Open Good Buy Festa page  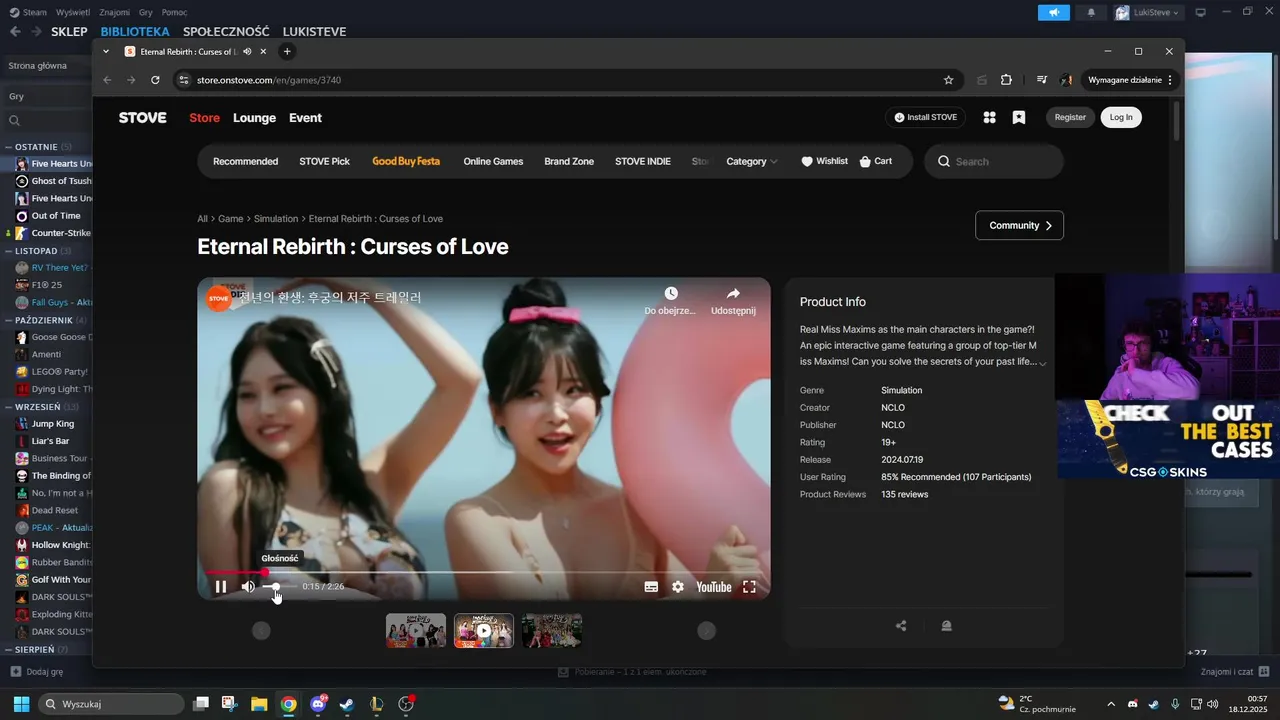[x=406, y=161]
